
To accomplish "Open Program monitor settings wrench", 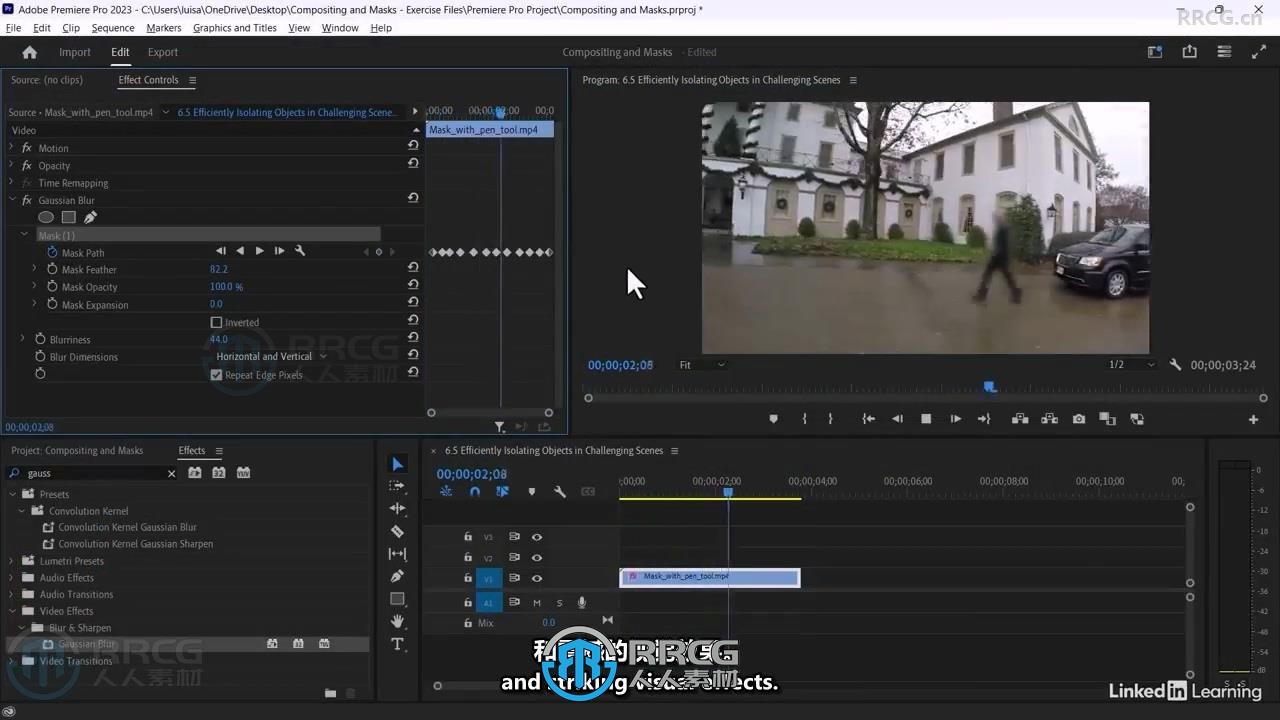I will point(1176,365).
